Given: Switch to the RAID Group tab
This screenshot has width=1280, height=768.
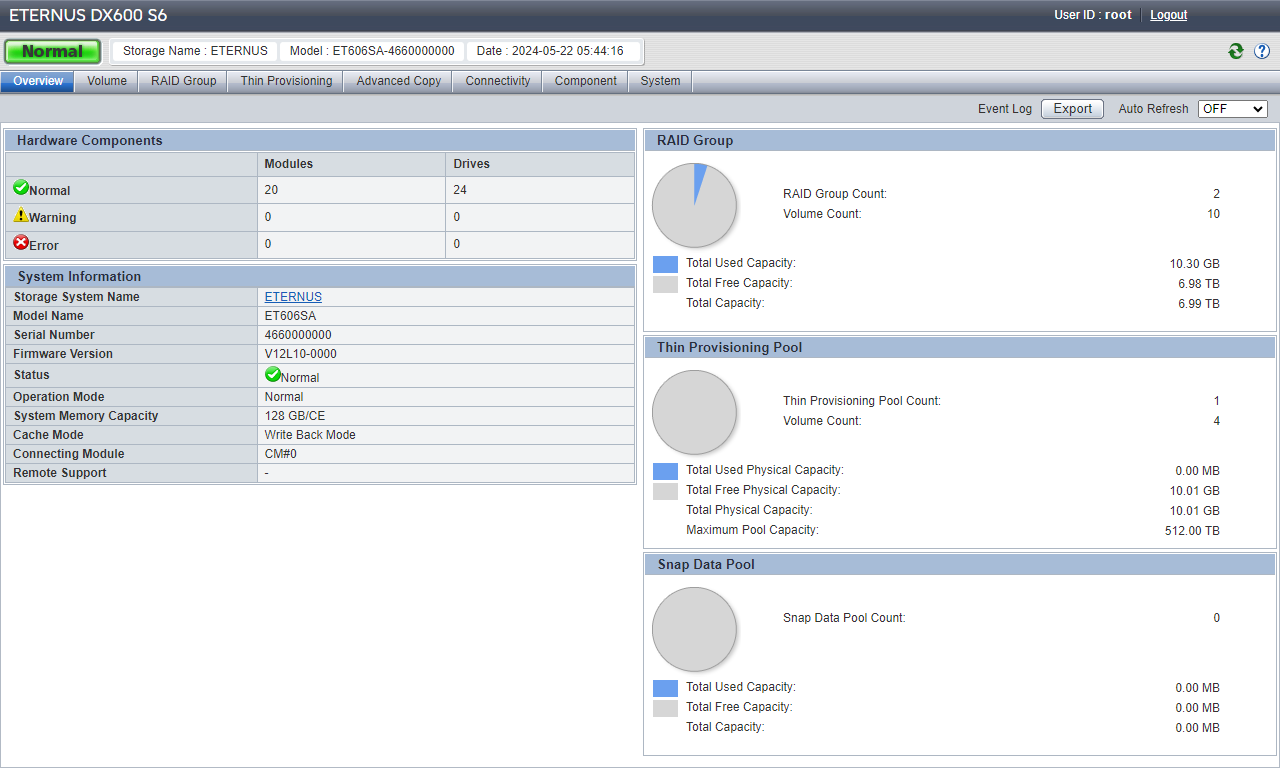Looking at the screenshot, I should pos(182,81).
